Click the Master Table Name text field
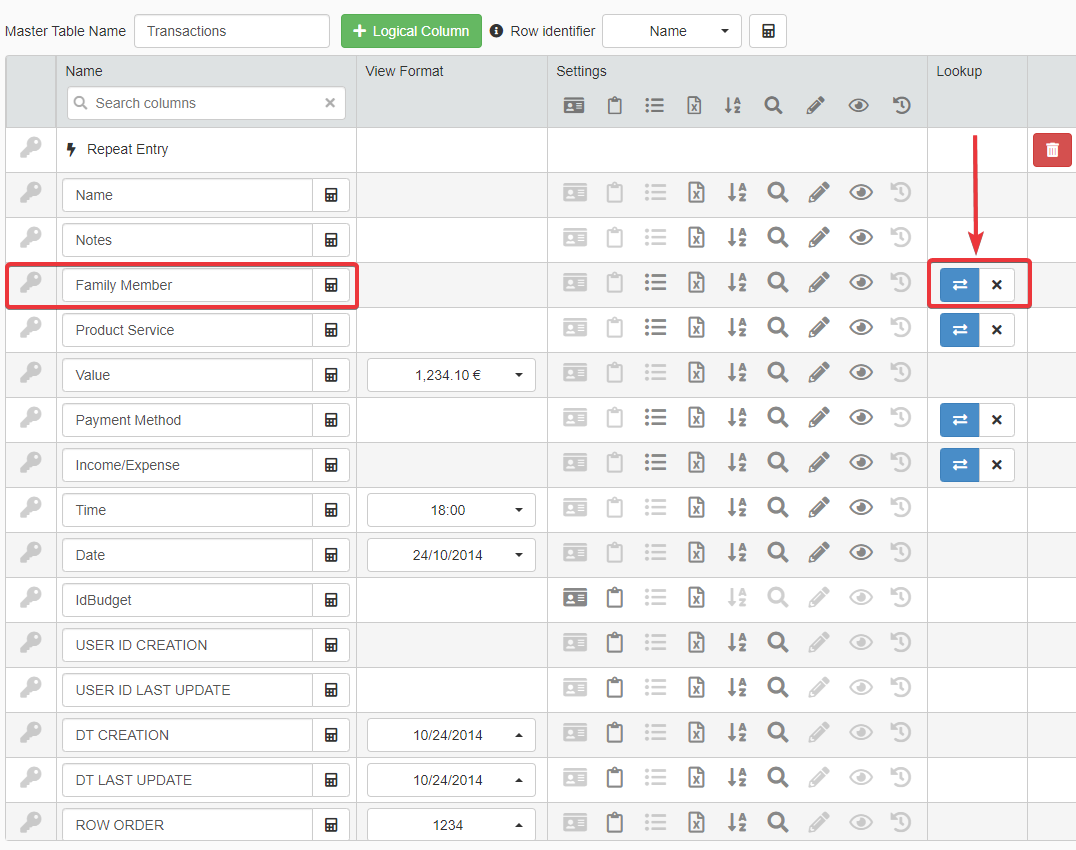 (x=232, y=31)
